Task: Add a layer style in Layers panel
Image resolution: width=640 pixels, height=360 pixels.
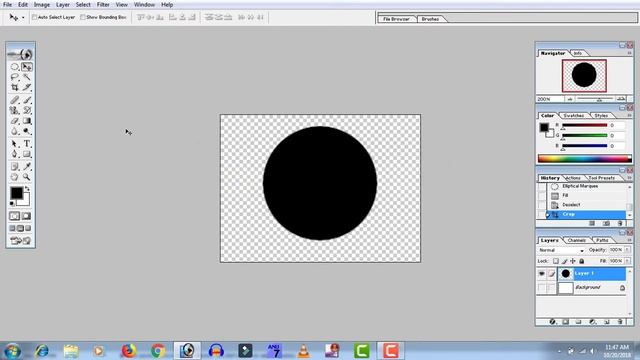Action: click(552, 322)
